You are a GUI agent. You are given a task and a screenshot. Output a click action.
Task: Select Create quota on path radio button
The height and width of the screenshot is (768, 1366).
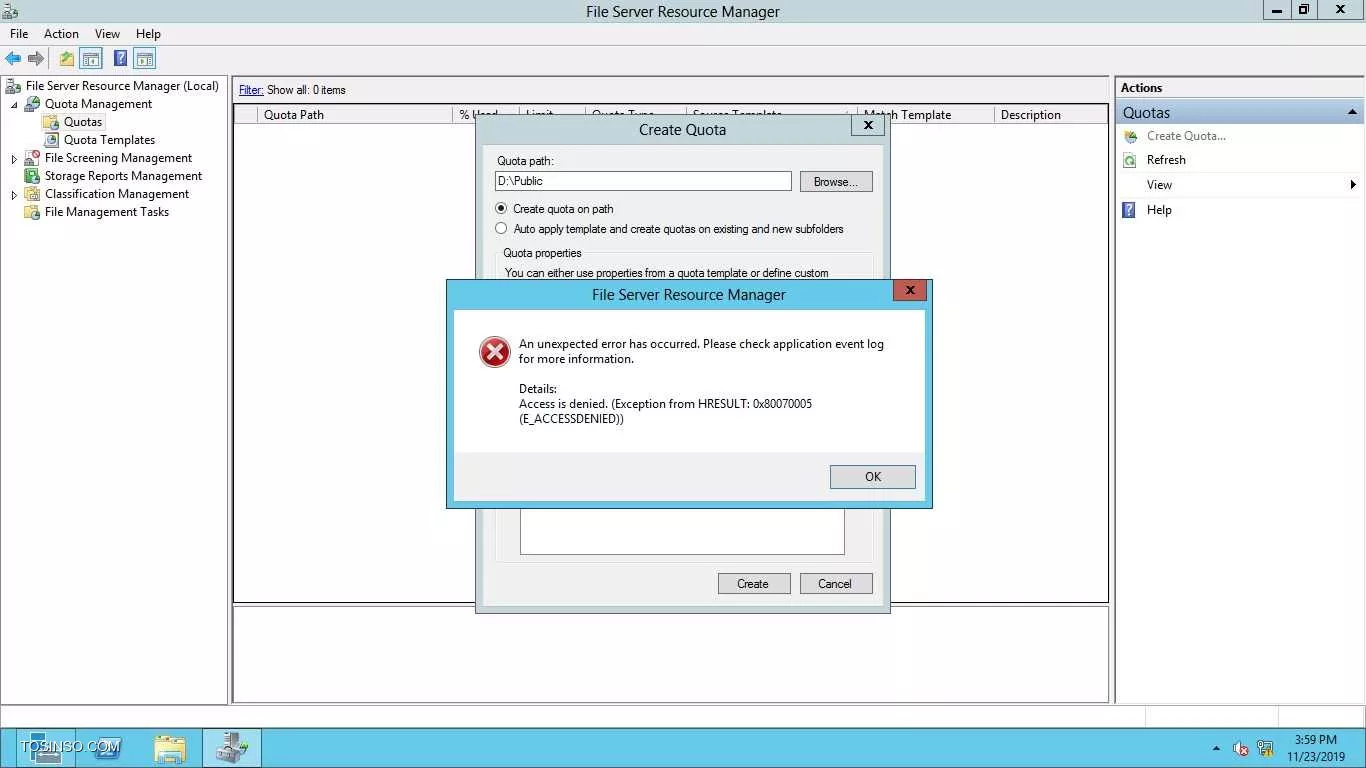502,209
